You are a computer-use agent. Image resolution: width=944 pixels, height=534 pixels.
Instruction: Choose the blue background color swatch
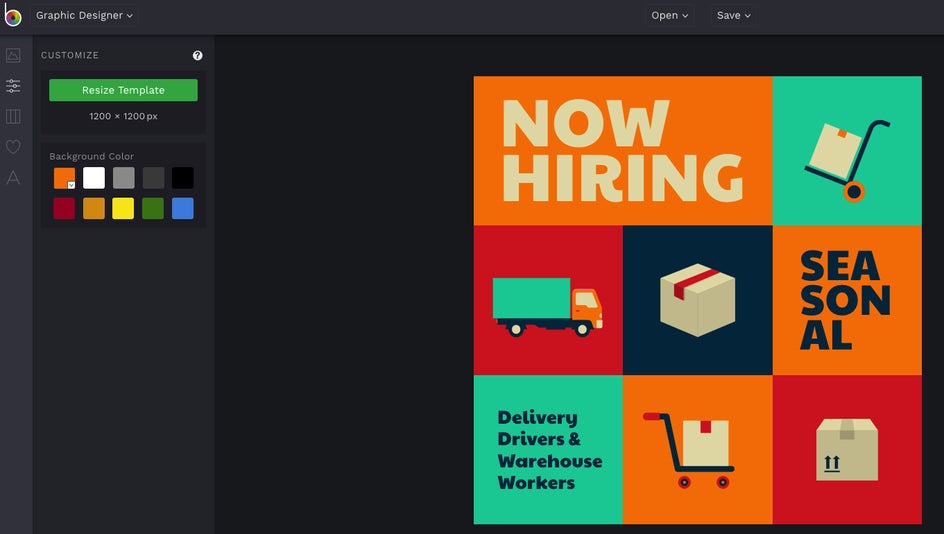tap(182, 208)
